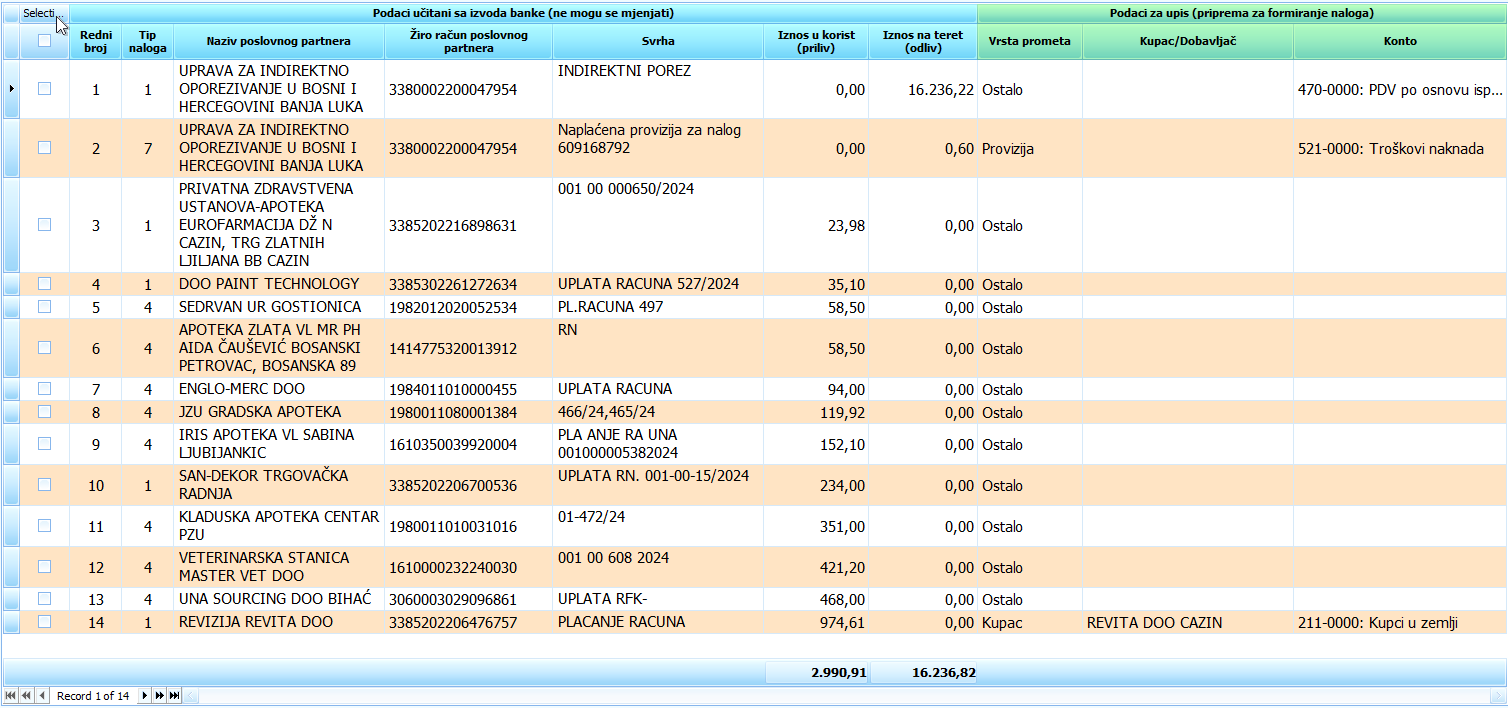The image size is (1508, 708).
Task: Select checkbox for ENGLO-MERC DOO row
Action: pos(44,389)
